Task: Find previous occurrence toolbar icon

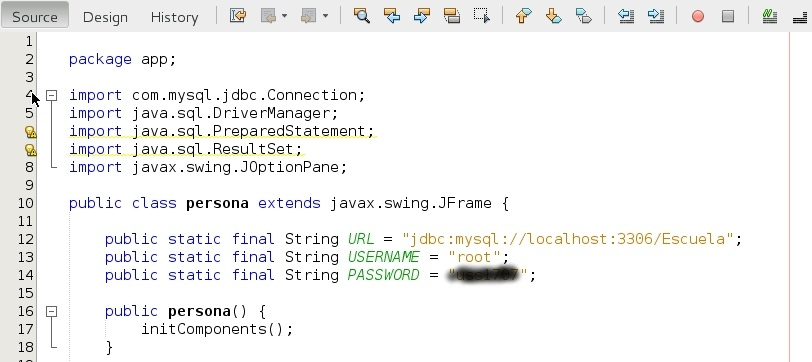Action: click(x=392, y=16)
